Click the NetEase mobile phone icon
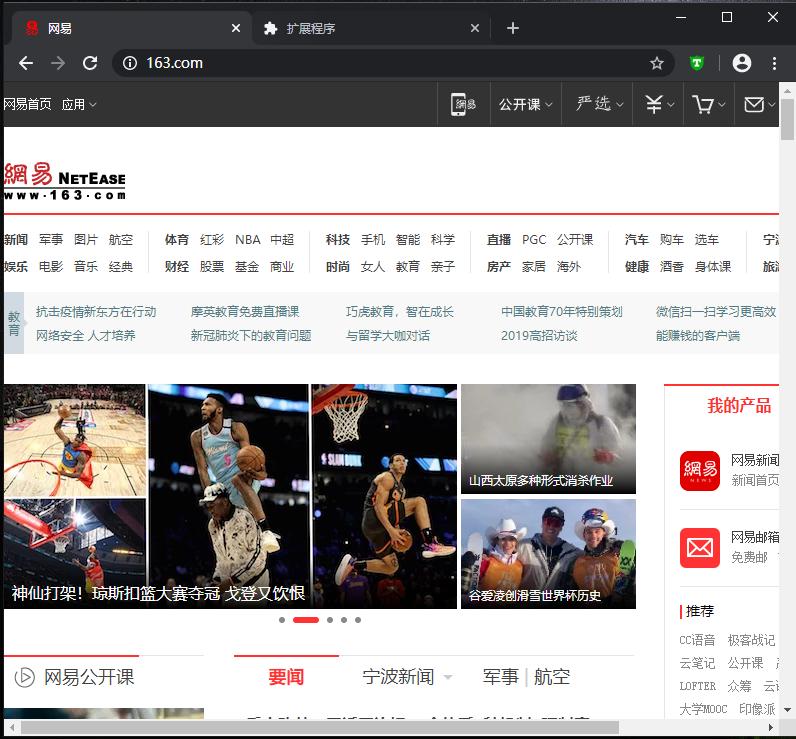Viewport: 796px width, 739px height. [x=463, y=105]
